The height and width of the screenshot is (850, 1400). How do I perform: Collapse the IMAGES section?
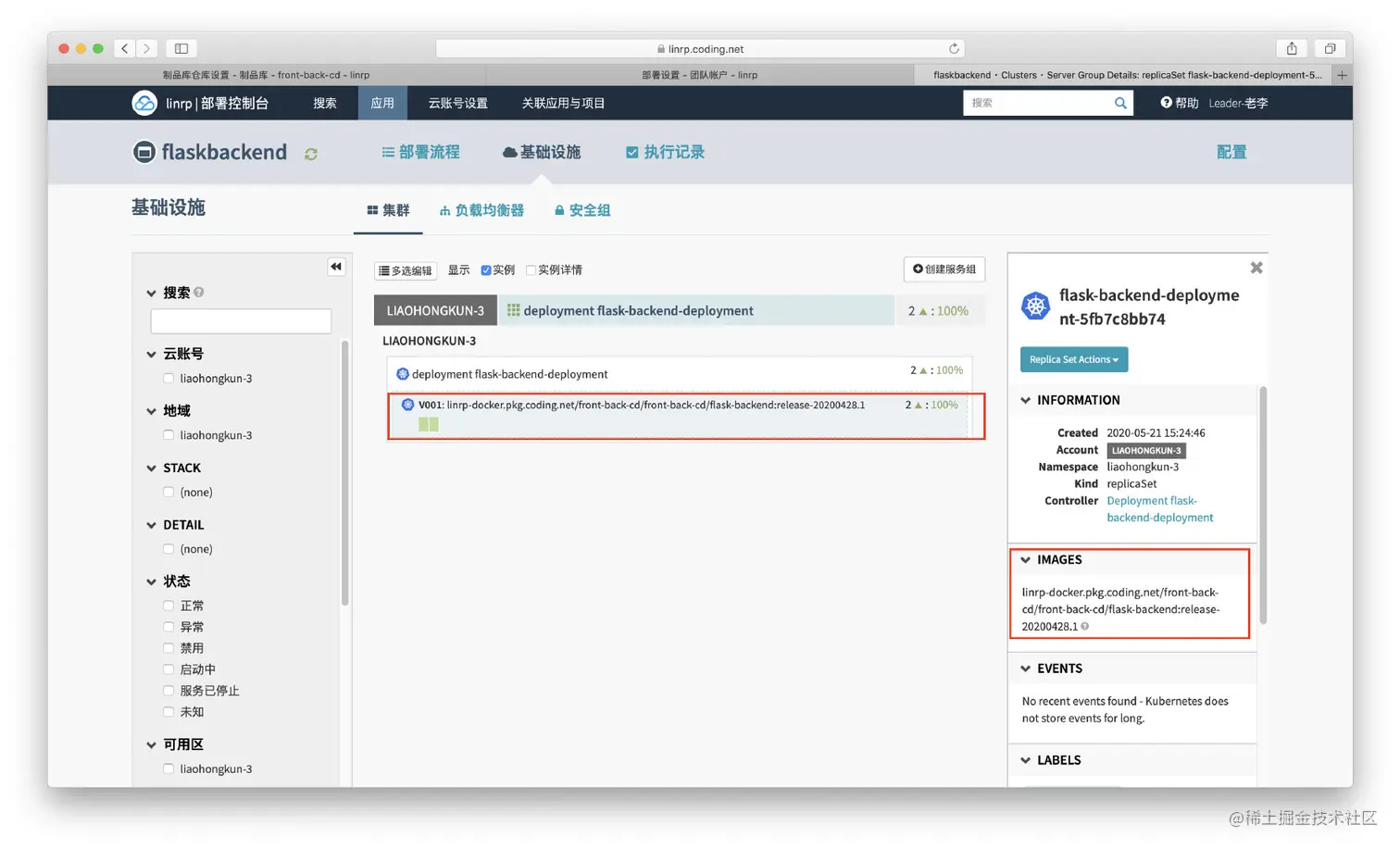click(1026, 559)
